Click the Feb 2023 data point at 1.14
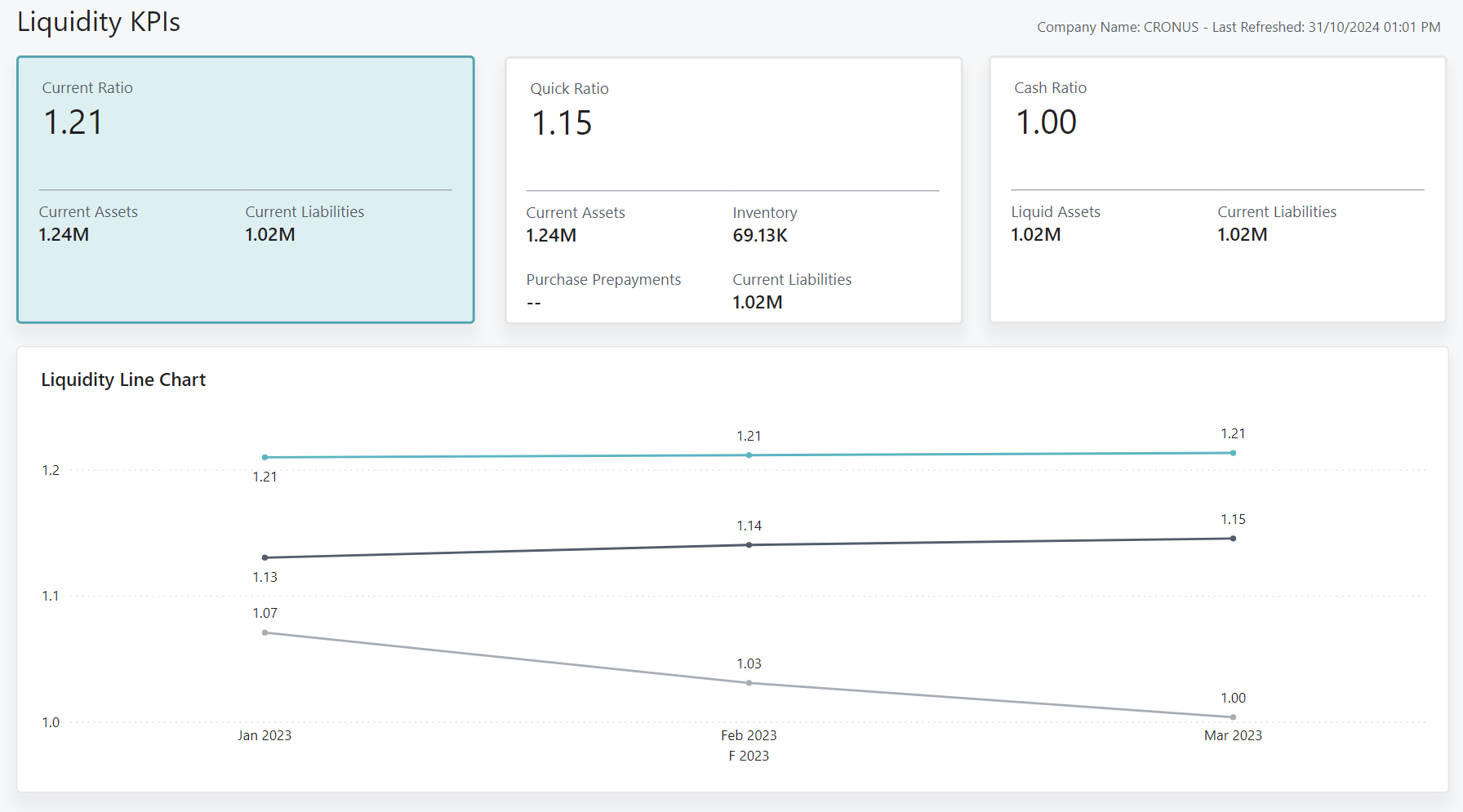Screen dimensions: 1463x812 click(749, 544)
